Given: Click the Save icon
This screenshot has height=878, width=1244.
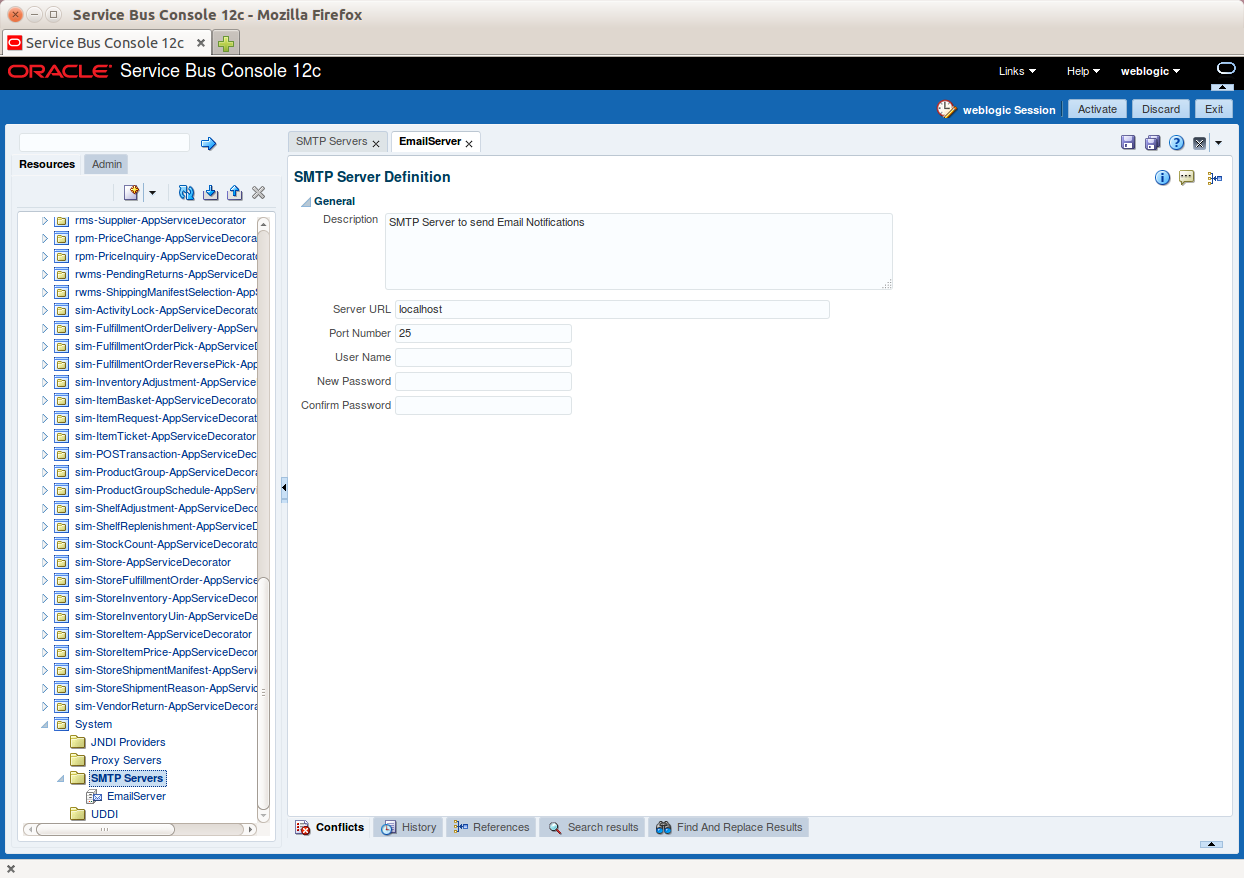Looking at the screenshot, I should point(1128,143).
